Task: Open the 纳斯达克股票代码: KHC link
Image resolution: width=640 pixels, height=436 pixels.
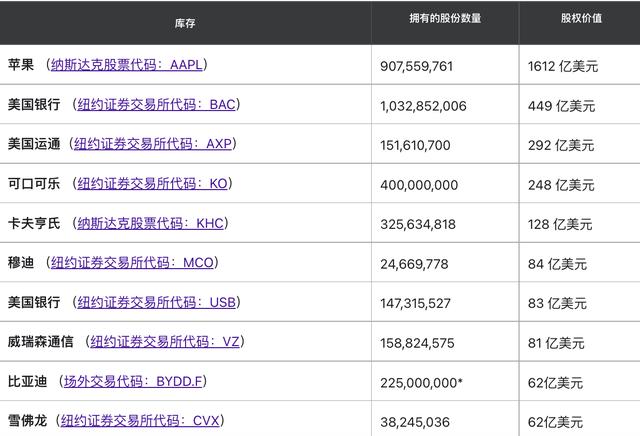Action: [x=151, y=223]
